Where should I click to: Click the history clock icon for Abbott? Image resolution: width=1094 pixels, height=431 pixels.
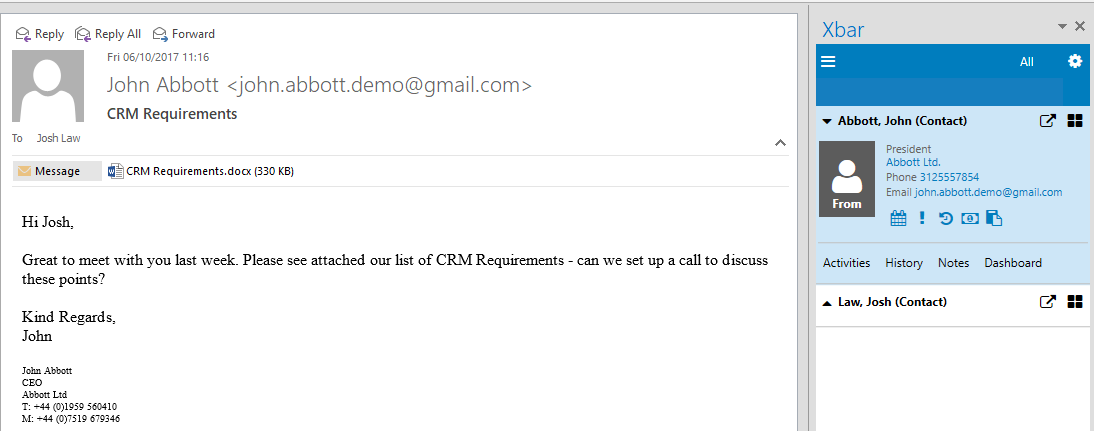coord(945,218)
